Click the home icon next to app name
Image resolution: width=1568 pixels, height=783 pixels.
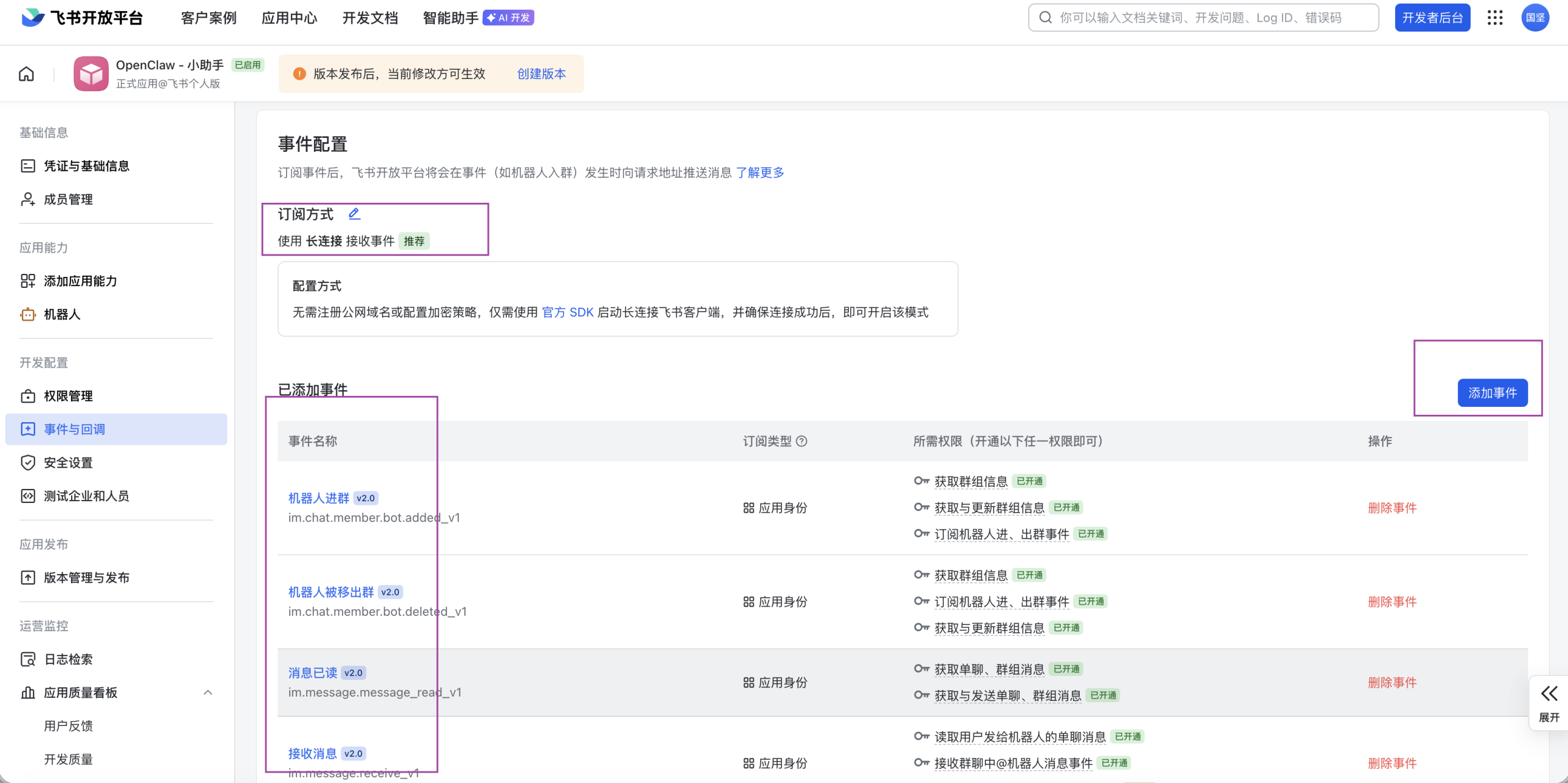tap(26, 73)
